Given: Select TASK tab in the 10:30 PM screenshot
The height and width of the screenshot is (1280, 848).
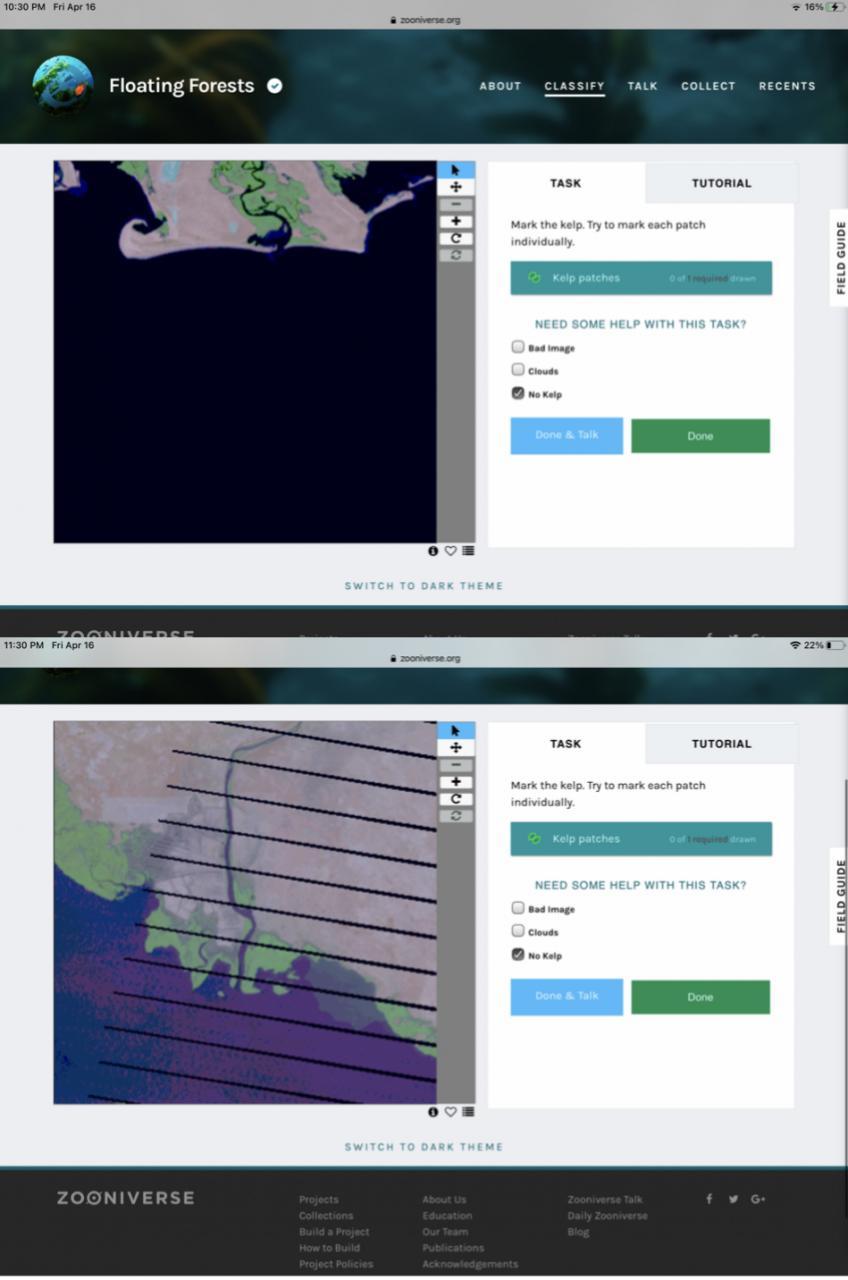Looking at the screenshot, I should [x=565, y=183].
